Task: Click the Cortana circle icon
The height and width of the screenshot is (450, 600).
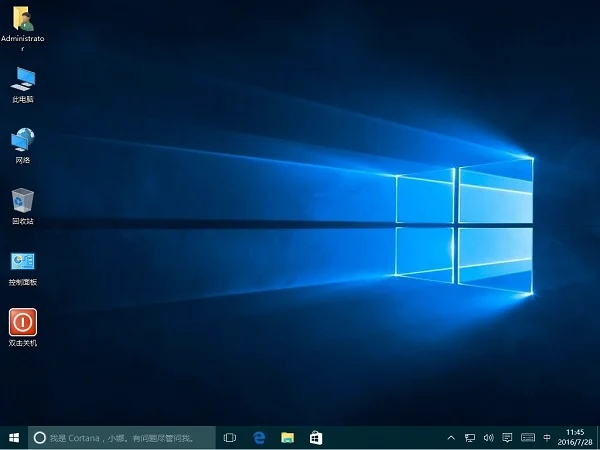Action: coord(40,437)
